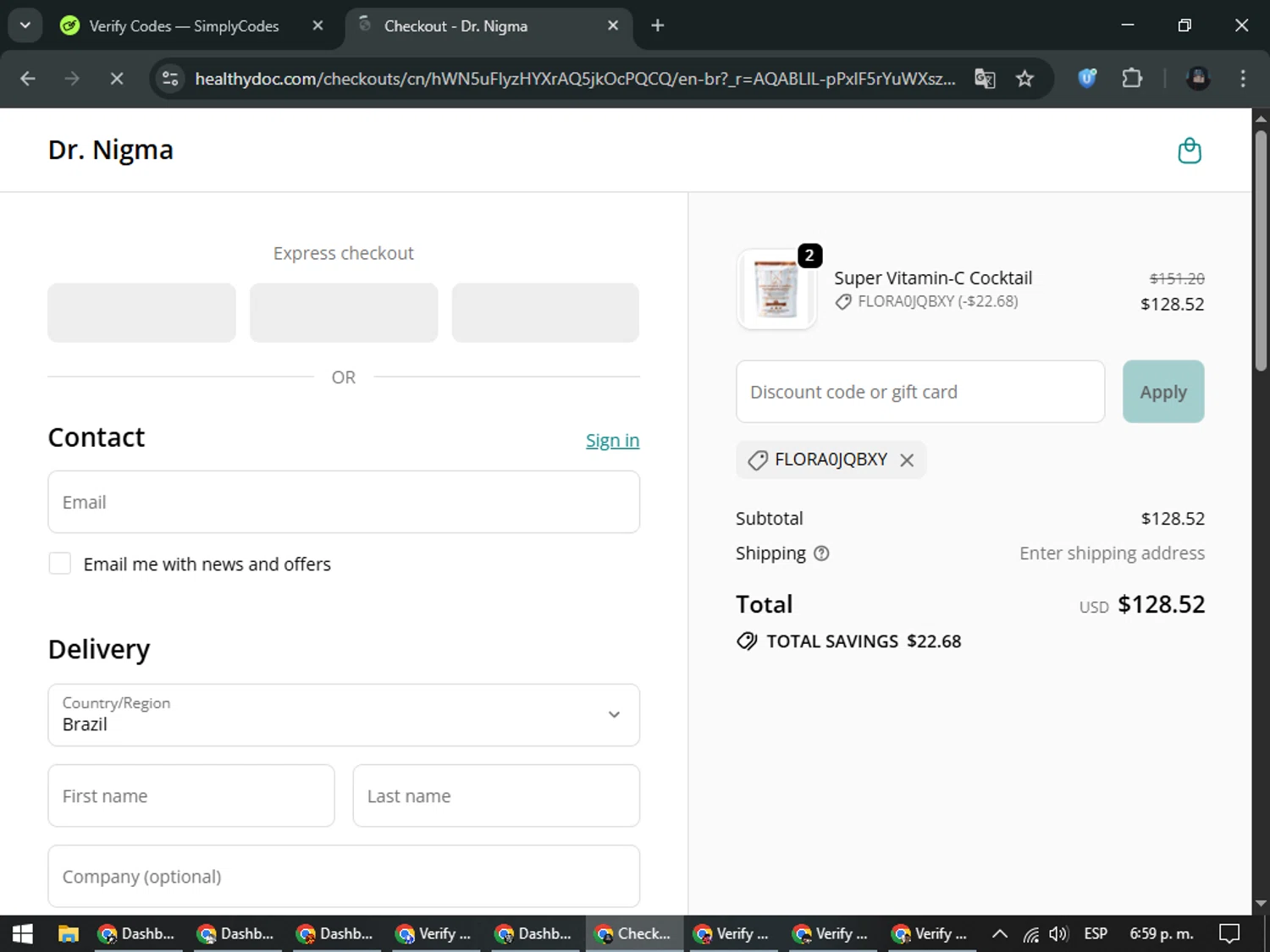Click the shipping help question icon
This screenshot has width=1270, height=952.
[821, 553]
